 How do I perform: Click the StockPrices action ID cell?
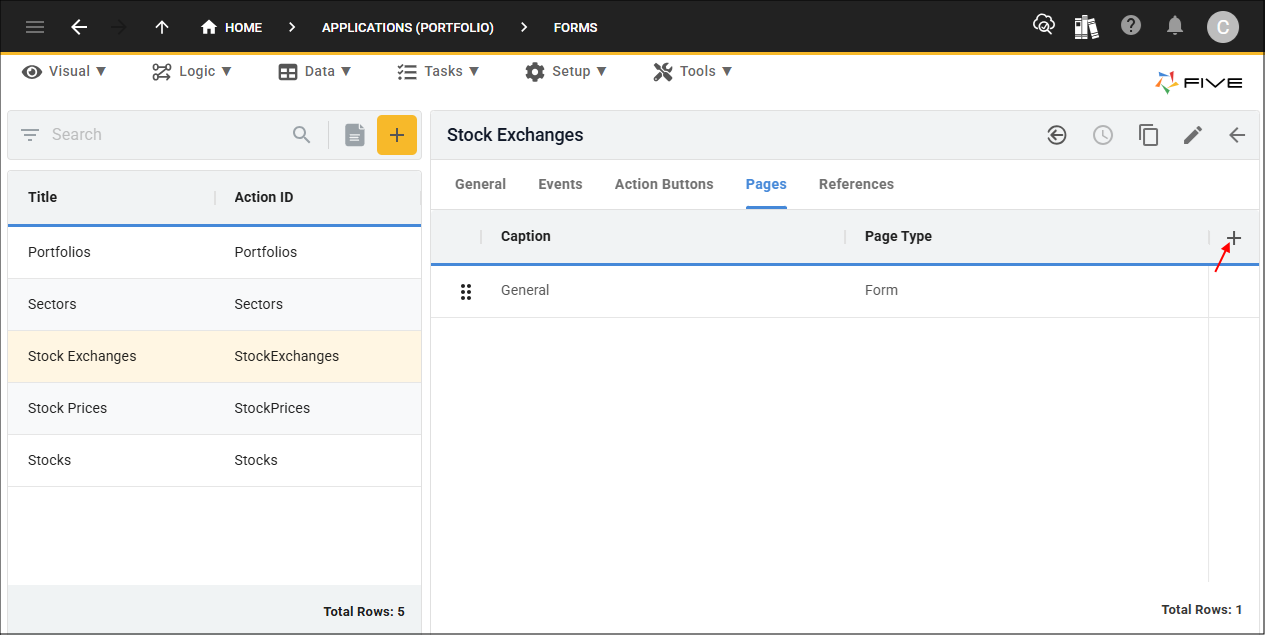[272, 408]
